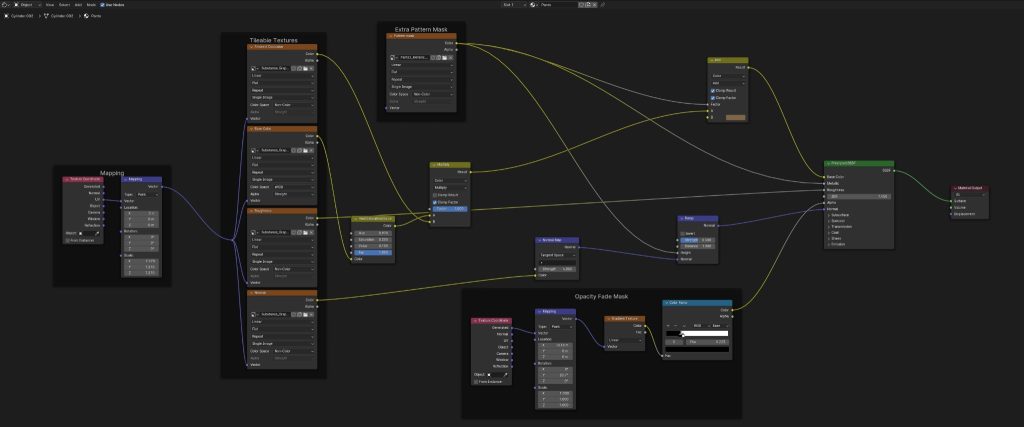Screen dimensions: 1024x427
Task: Open RGB color mode menu in Color Ramp
Action: click(x=699, y=326)
